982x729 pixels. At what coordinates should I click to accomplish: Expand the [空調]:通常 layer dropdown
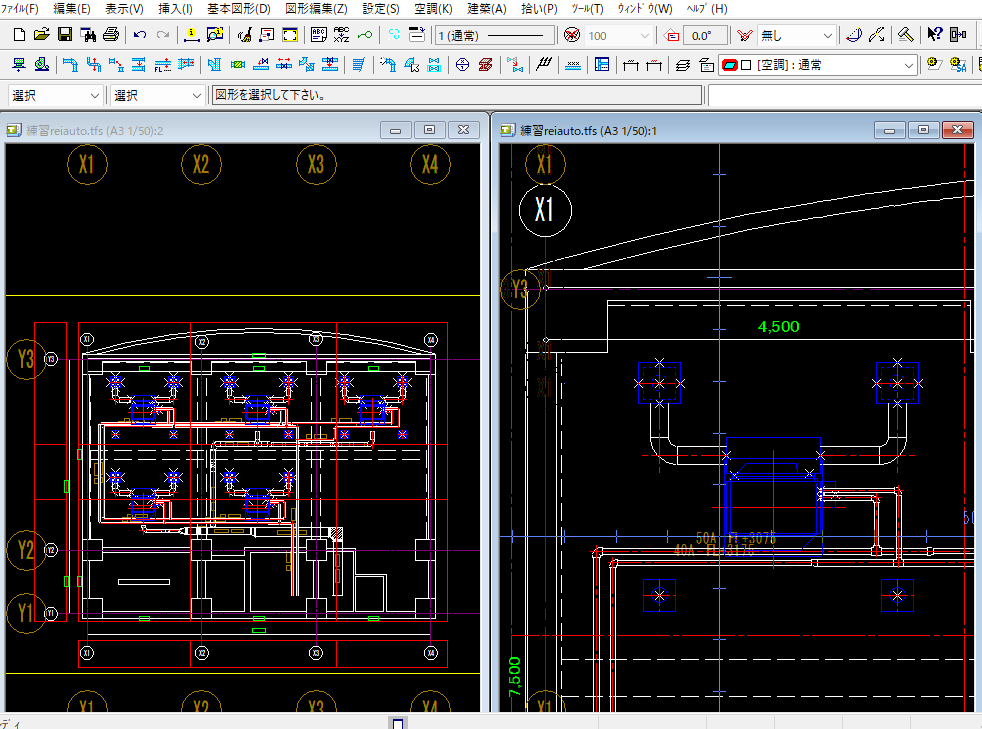[x=908, y=65]
